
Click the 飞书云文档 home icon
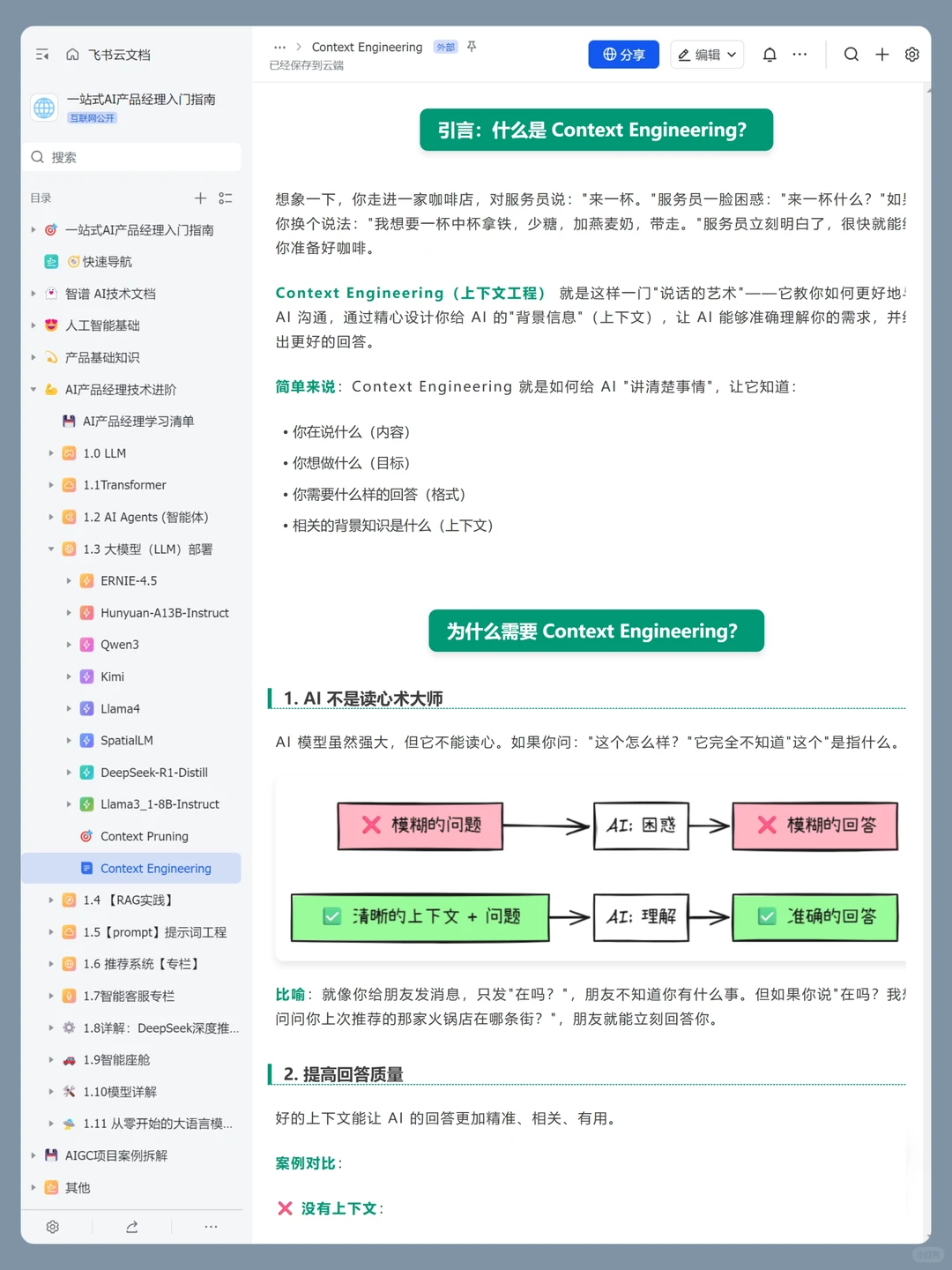coord(71,54)
